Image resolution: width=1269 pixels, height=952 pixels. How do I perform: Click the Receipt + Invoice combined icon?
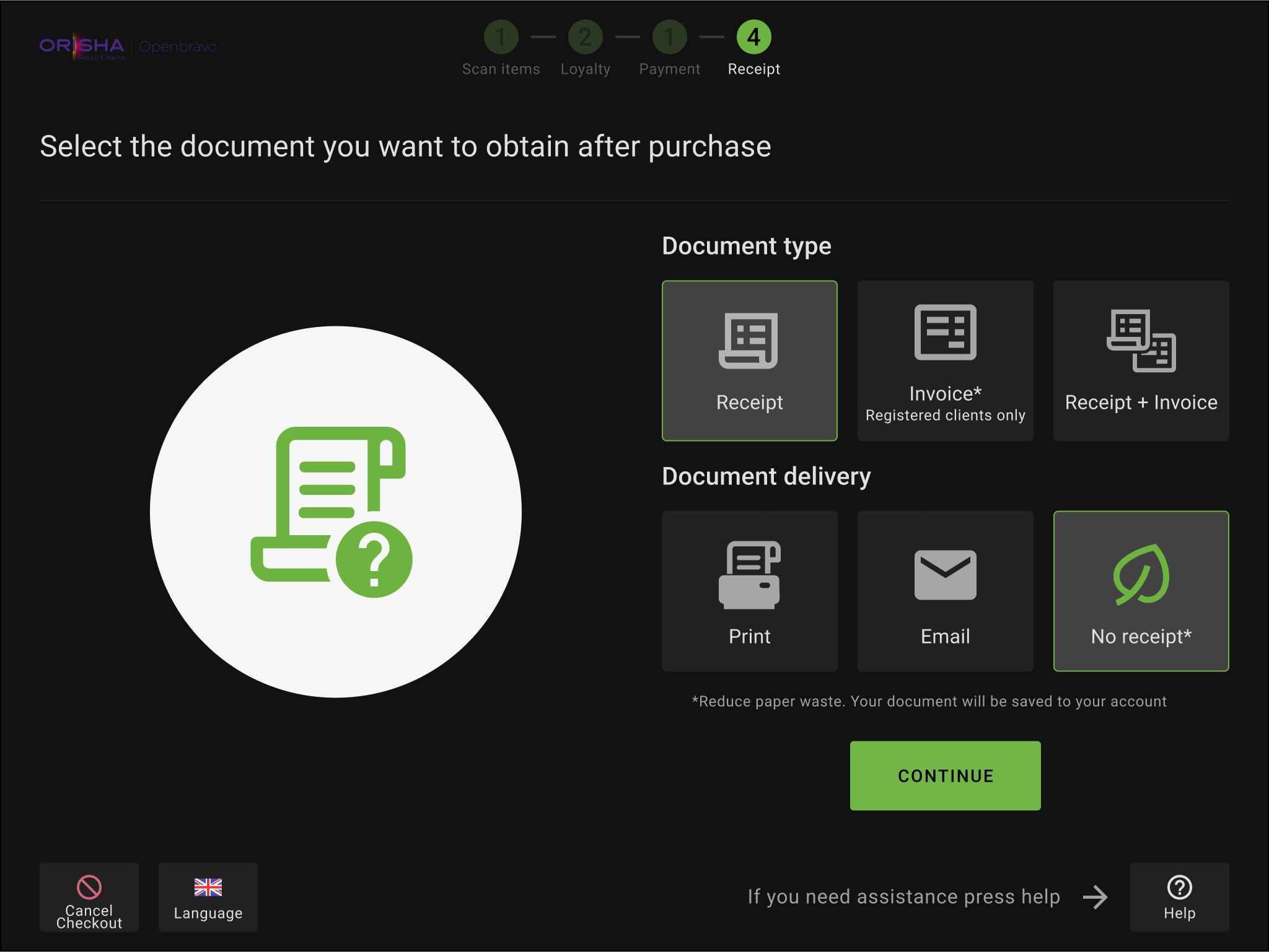(1141, 341)
